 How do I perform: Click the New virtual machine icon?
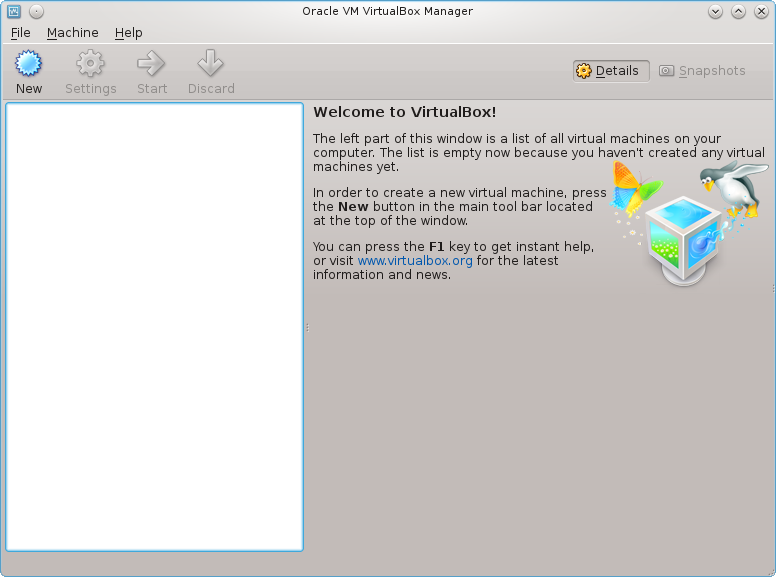click(29, 65)
